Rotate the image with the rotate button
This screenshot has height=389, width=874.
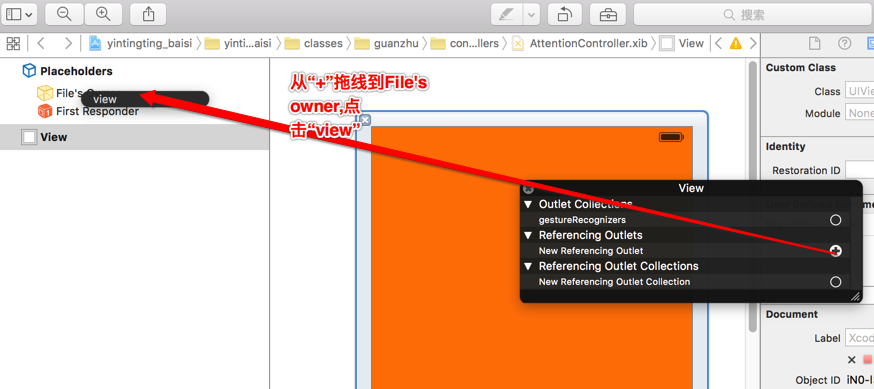(x=565, y=14)
